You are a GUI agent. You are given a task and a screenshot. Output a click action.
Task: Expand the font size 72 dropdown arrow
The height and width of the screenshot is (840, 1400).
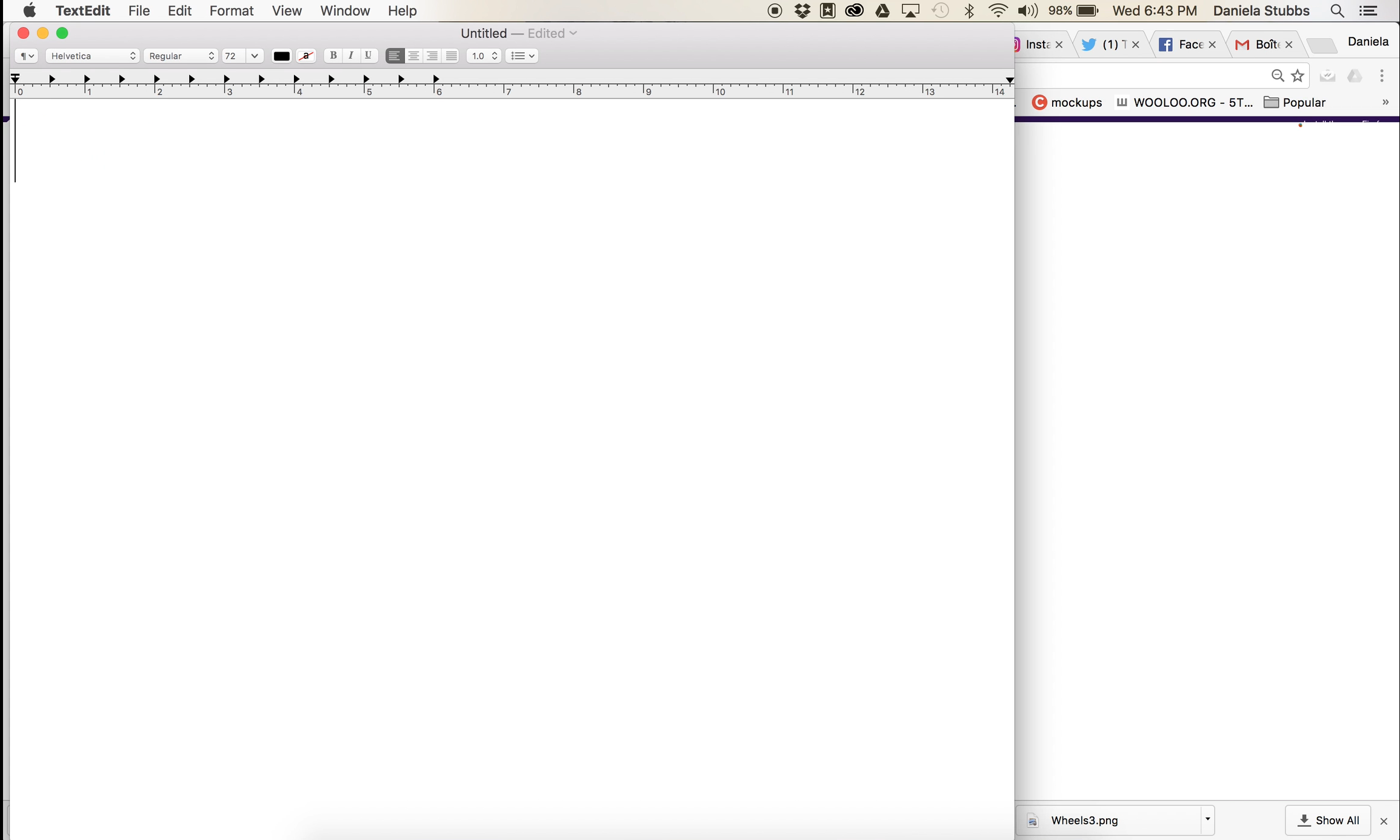click(x=255, y=56)
